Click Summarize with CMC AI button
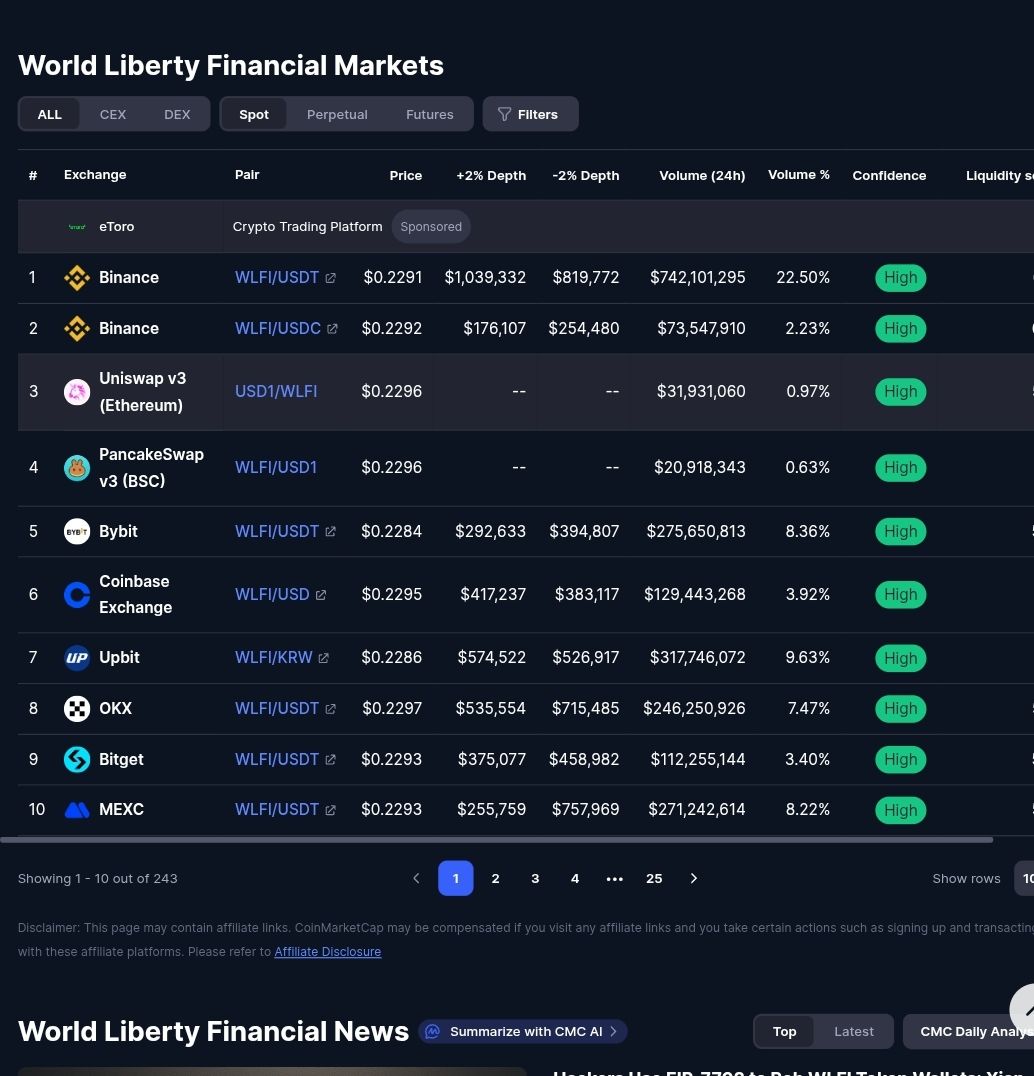 [523, 1031]
